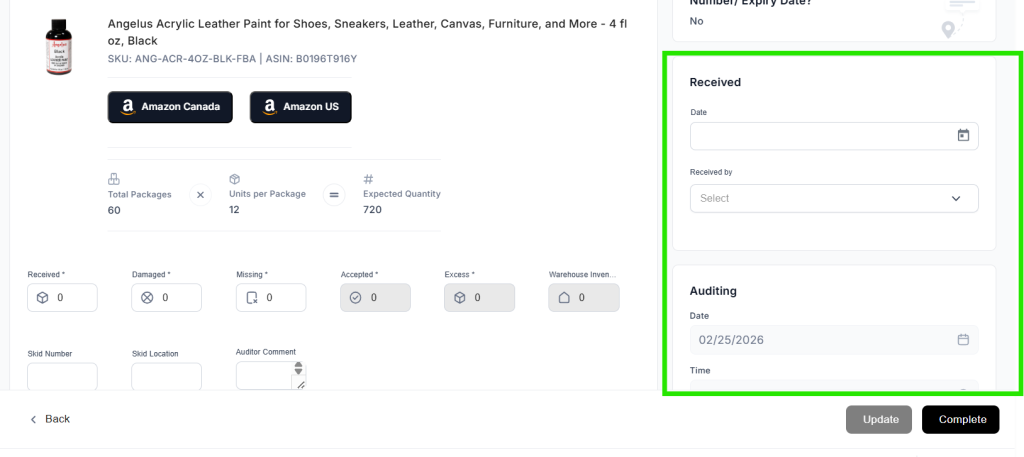Click the 'No' answer under Expiry Date question
Viewport: 1024px width, 457px height.
point(696,22)
